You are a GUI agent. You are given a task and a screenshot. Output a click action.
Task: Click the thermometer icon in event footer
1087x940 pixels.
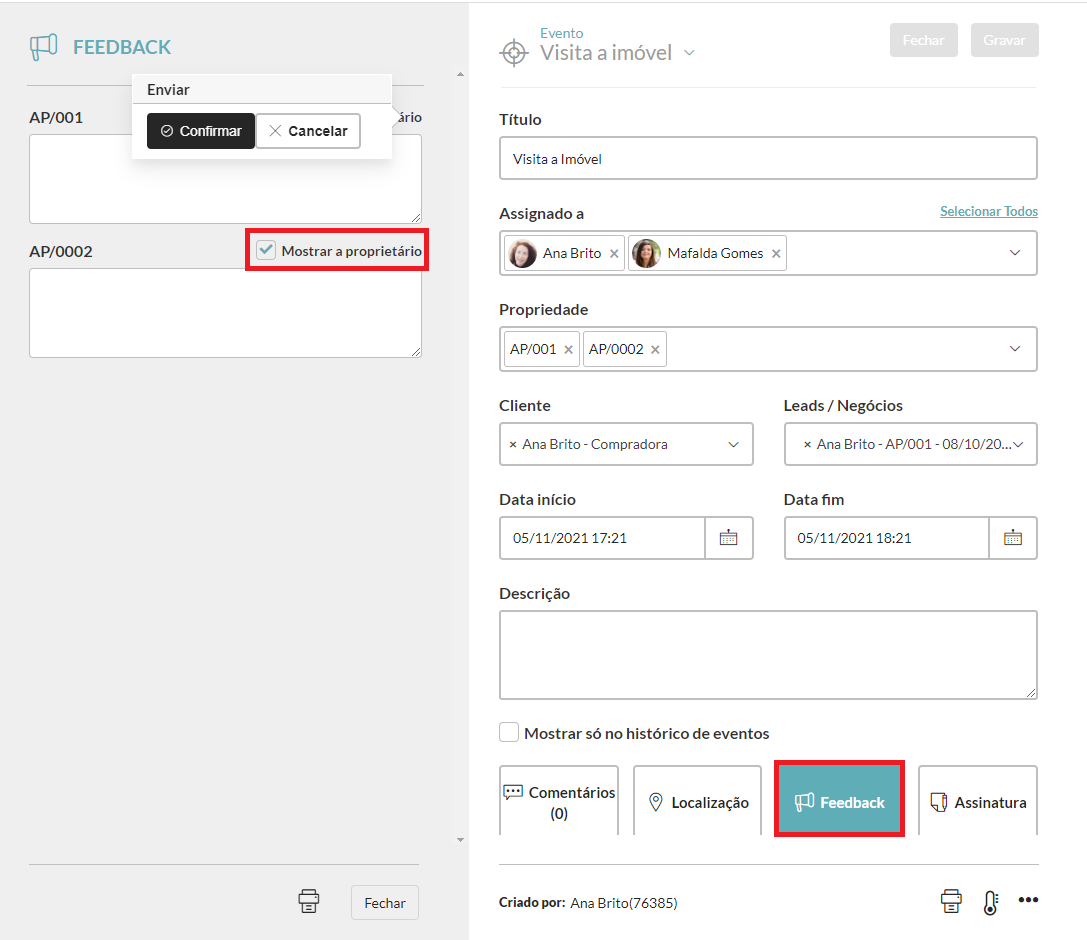pyautogui.click(x=990, y=902)
